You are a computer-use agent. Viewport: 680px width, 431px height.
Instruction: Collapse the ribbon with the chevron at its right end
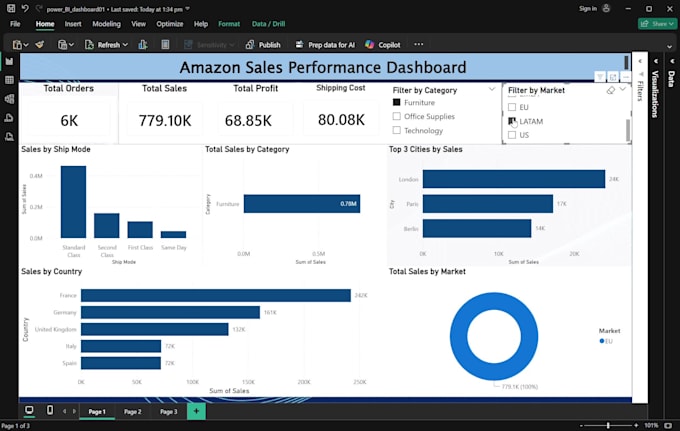(x=669, y=46)
